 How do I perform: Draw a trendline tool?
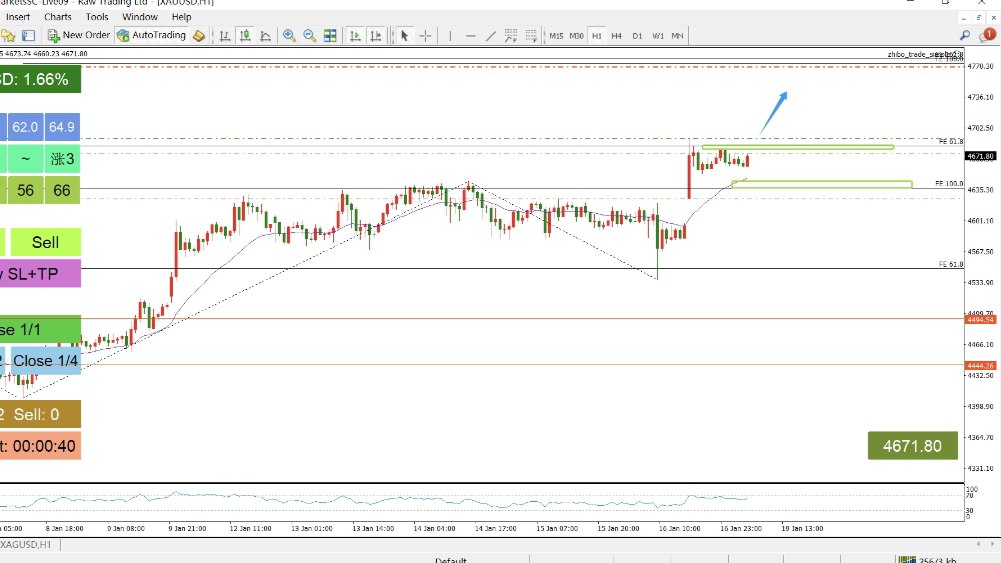pos(491,36)
